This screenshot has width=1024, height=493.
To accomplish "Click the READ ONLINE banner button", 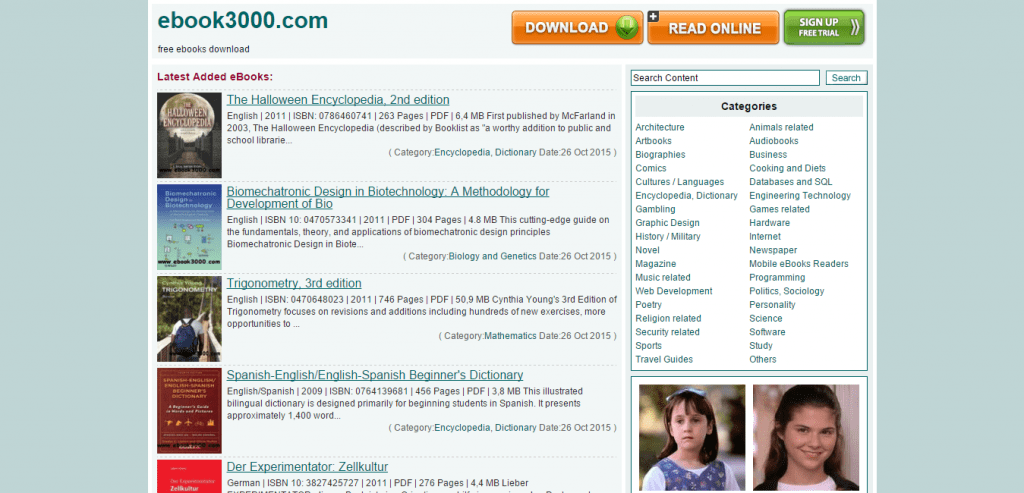I will [713, 27].
